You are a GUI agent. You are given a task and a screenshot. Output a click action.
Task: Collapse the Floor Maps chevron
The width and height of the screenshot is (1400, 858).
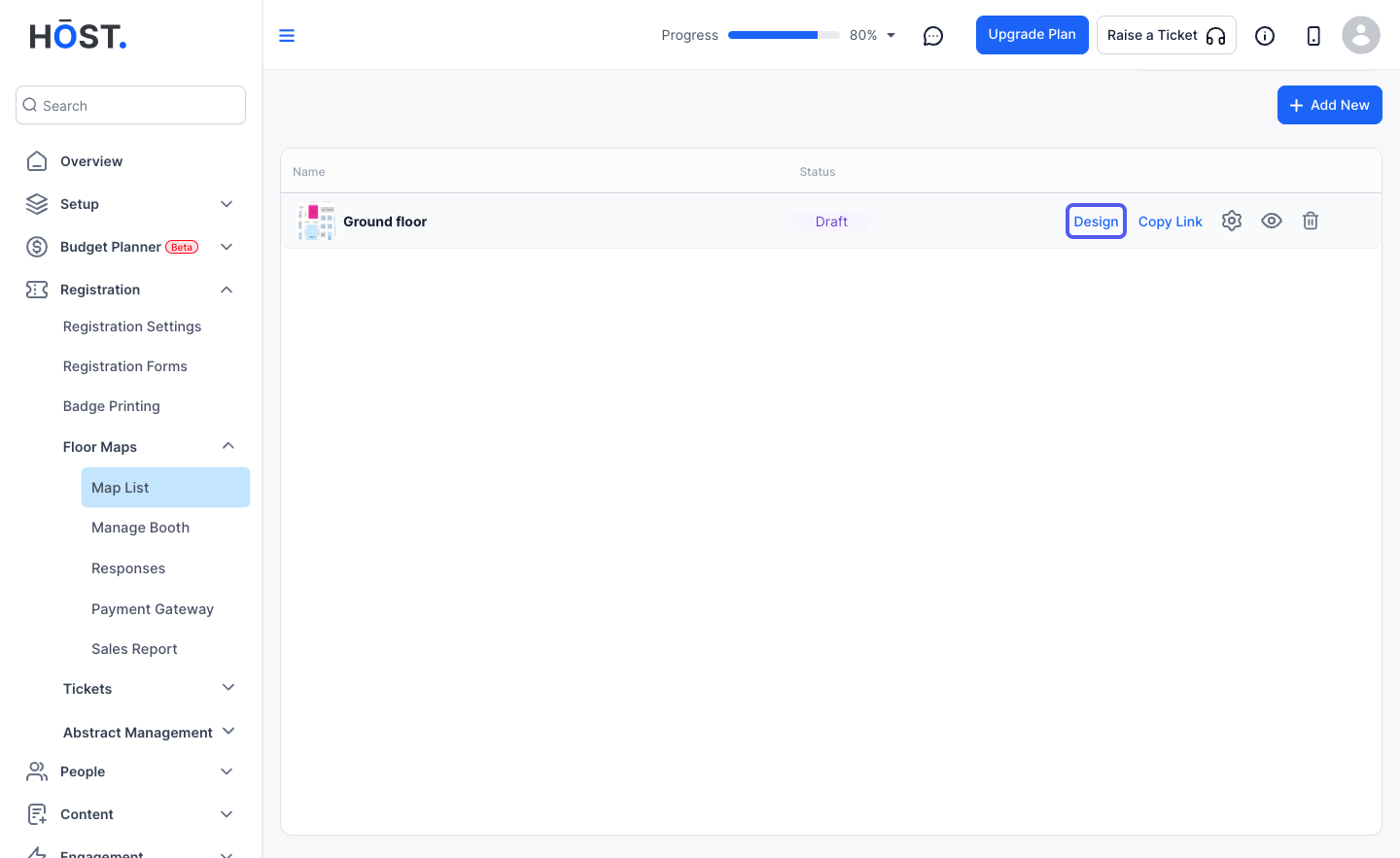tap(228, 446)
